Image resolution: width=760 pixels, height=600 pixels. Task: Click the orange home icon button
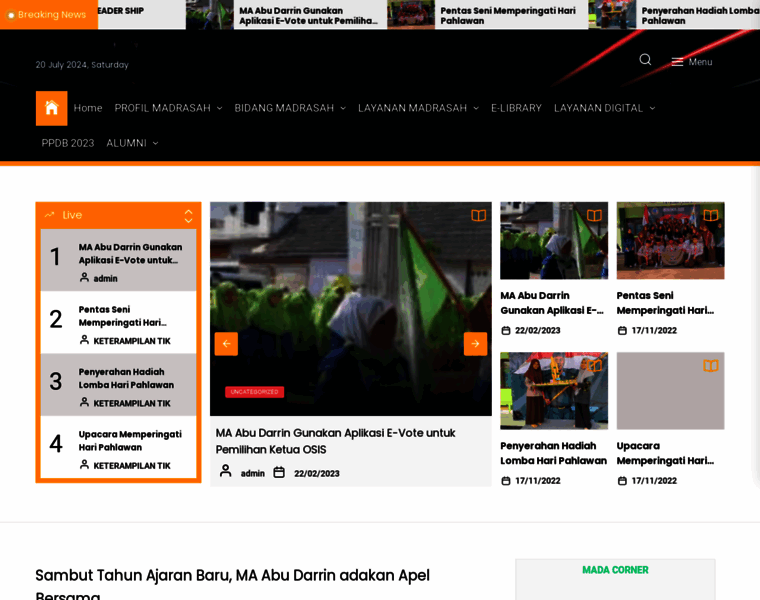tap(52, 108)
